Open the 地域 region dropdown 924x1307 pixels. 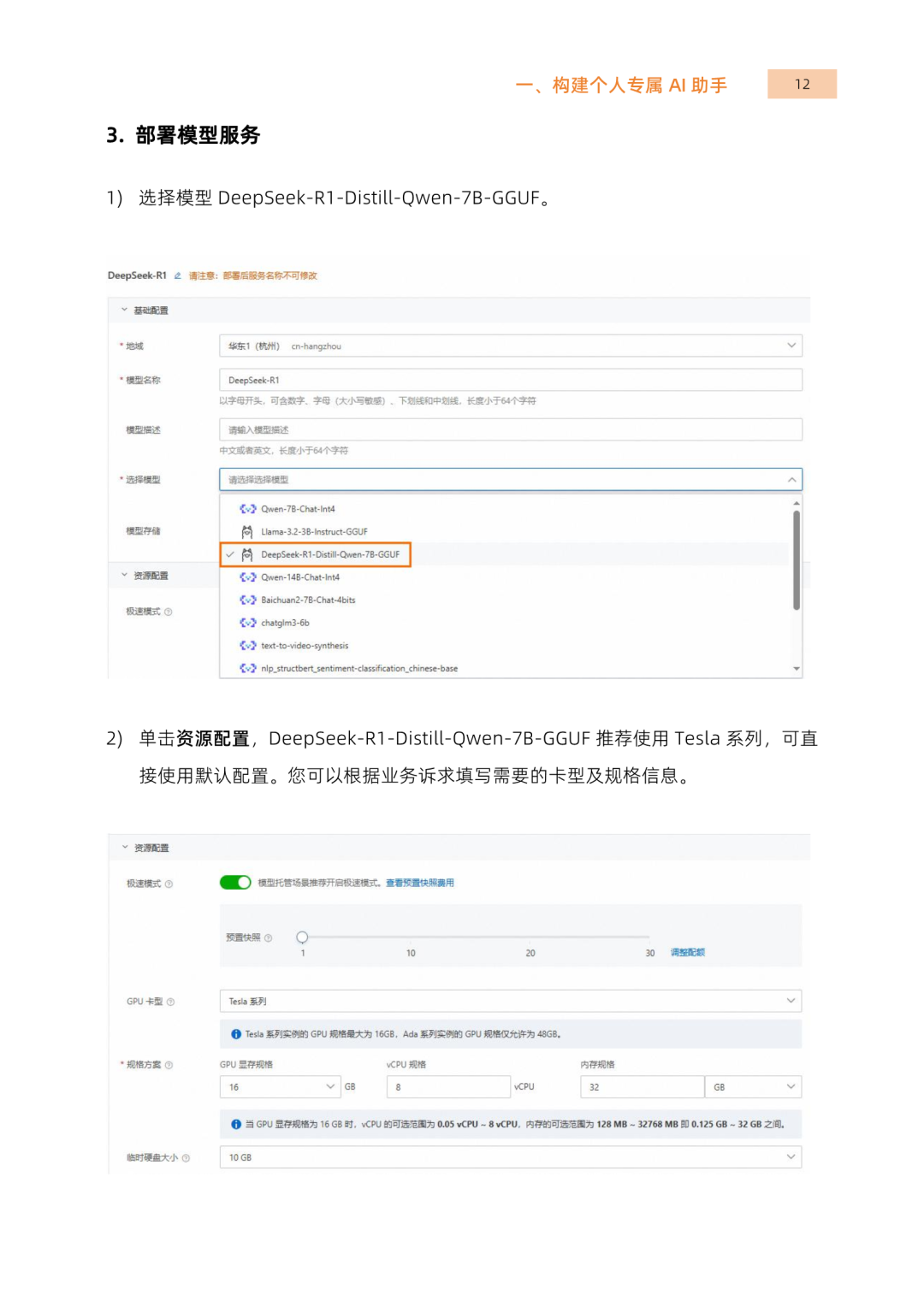click(511, 346)
